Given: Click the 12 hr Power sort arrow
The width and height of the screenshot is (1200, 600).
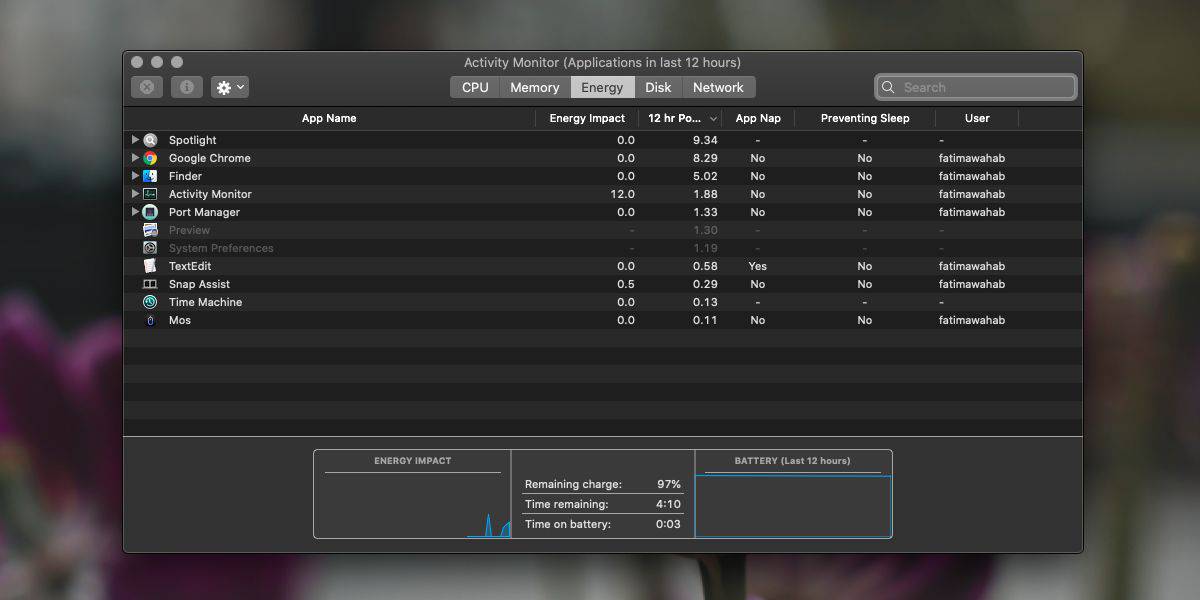Looking at the screenshot, I should click(x=713, y=119).
